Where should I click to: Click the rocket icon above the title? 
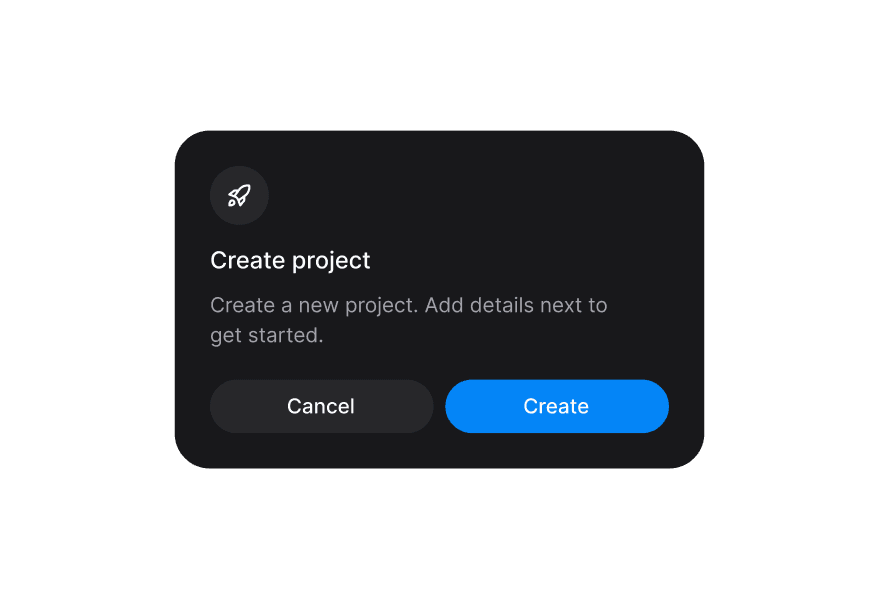click(239, 195)
